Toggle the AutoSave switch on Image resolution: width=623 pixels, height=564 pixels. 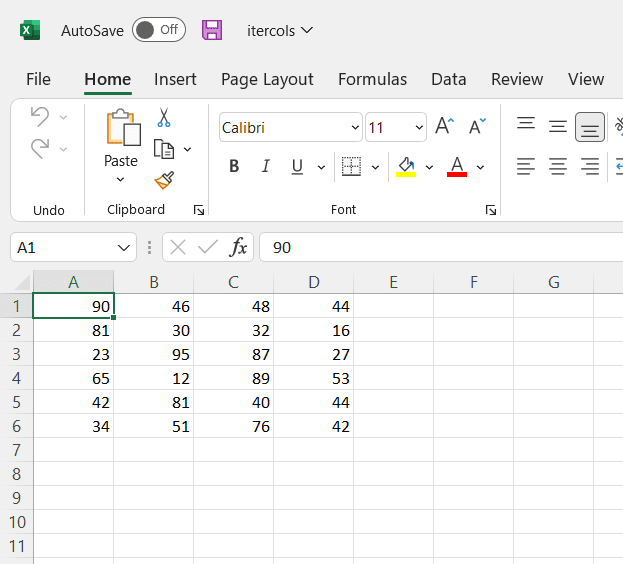[x=158, y=30]
